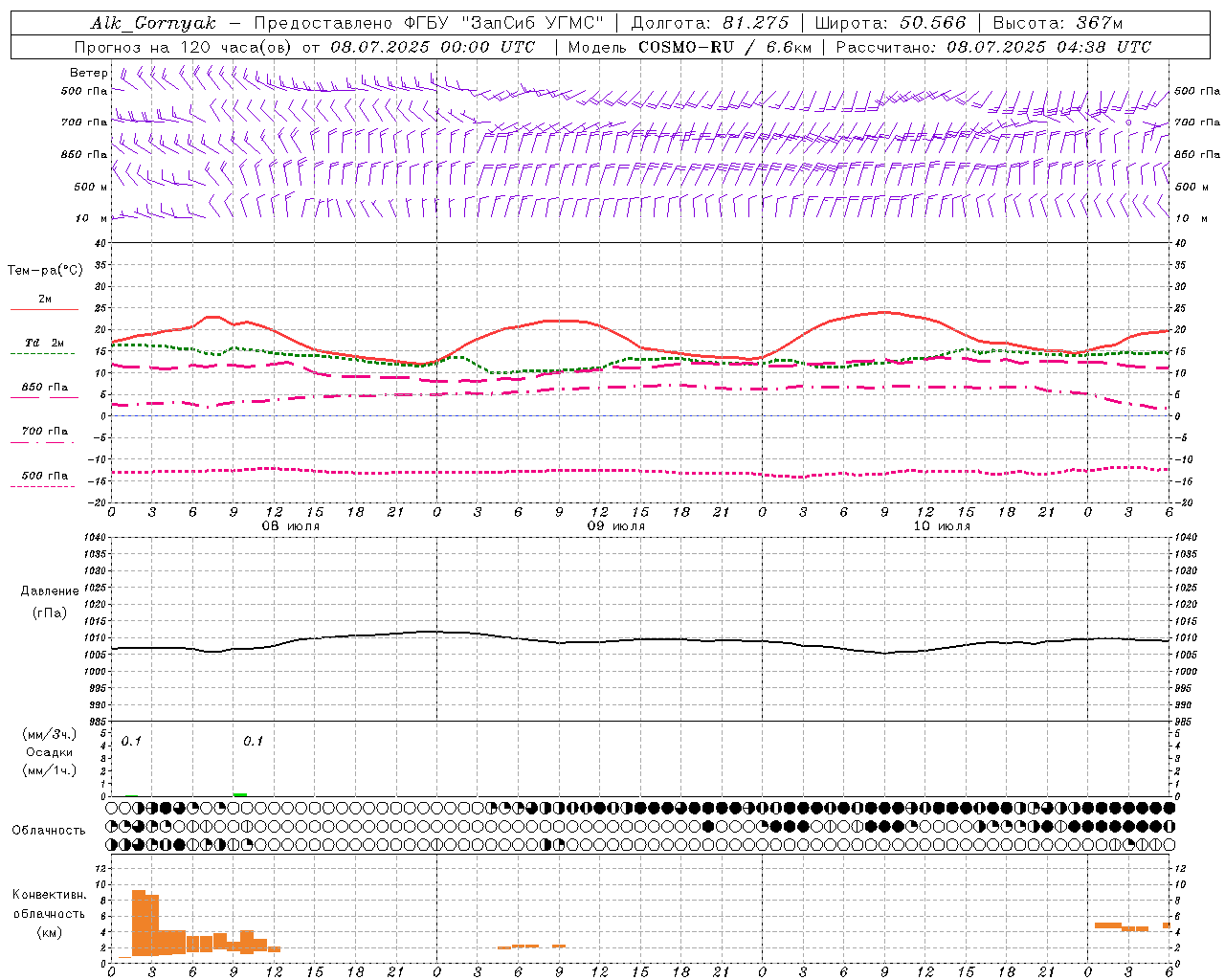Click the (мм/3ч.) precipitation unit label
This screenshot has width=1225, height=980.
point(50,734)
